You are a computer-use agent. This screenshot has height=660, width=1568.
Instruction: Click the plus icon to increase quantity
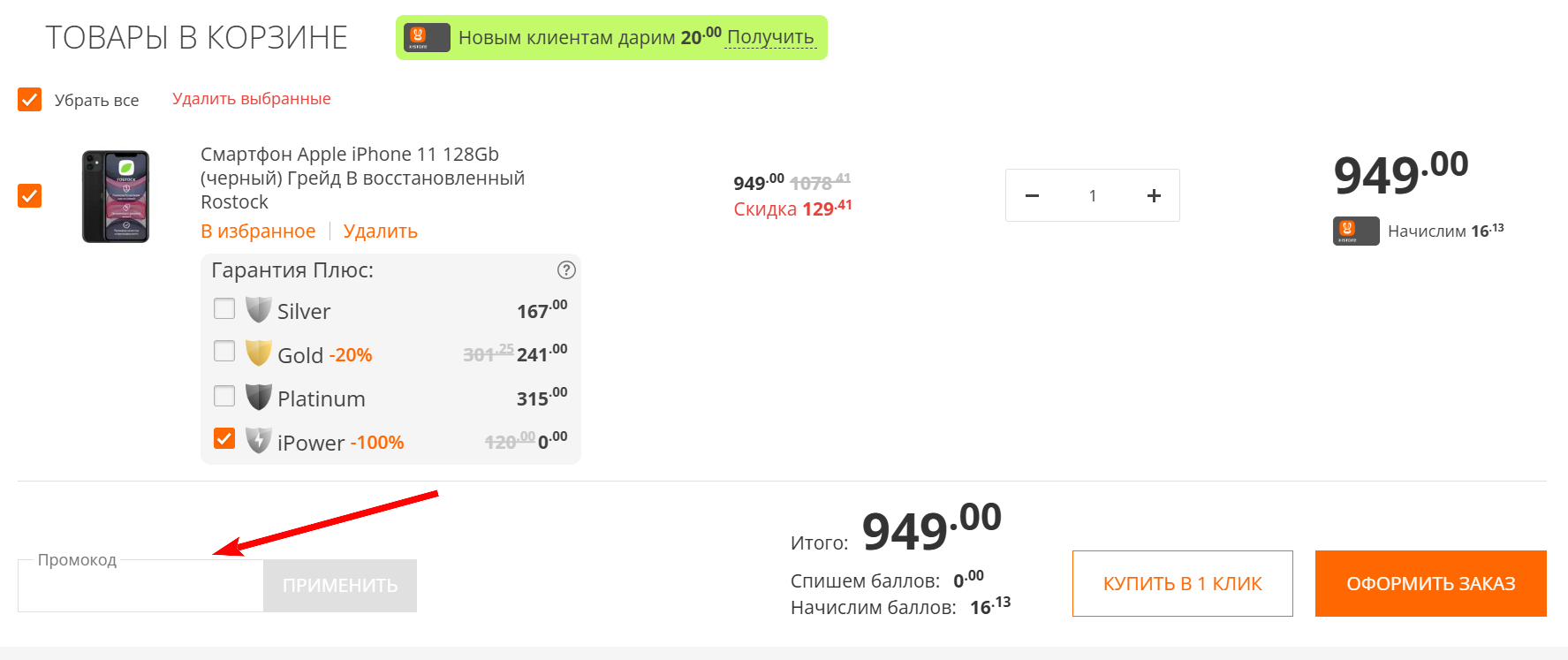click(1154, 195)
